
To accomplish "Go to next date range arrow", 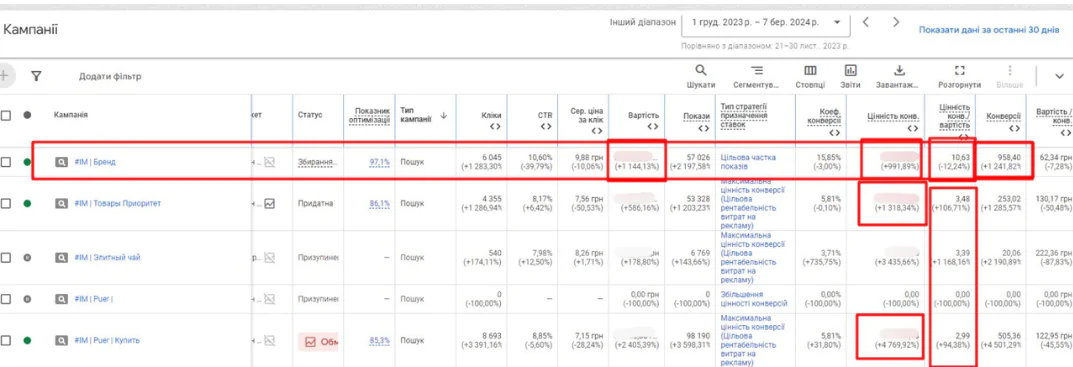I will click(x=896, y=22).
